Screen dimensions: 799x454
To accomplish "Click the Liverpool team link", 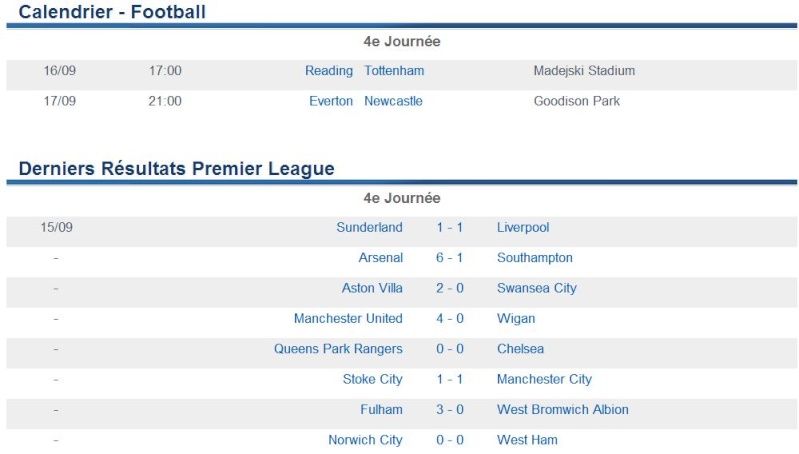I will point(523,228).
